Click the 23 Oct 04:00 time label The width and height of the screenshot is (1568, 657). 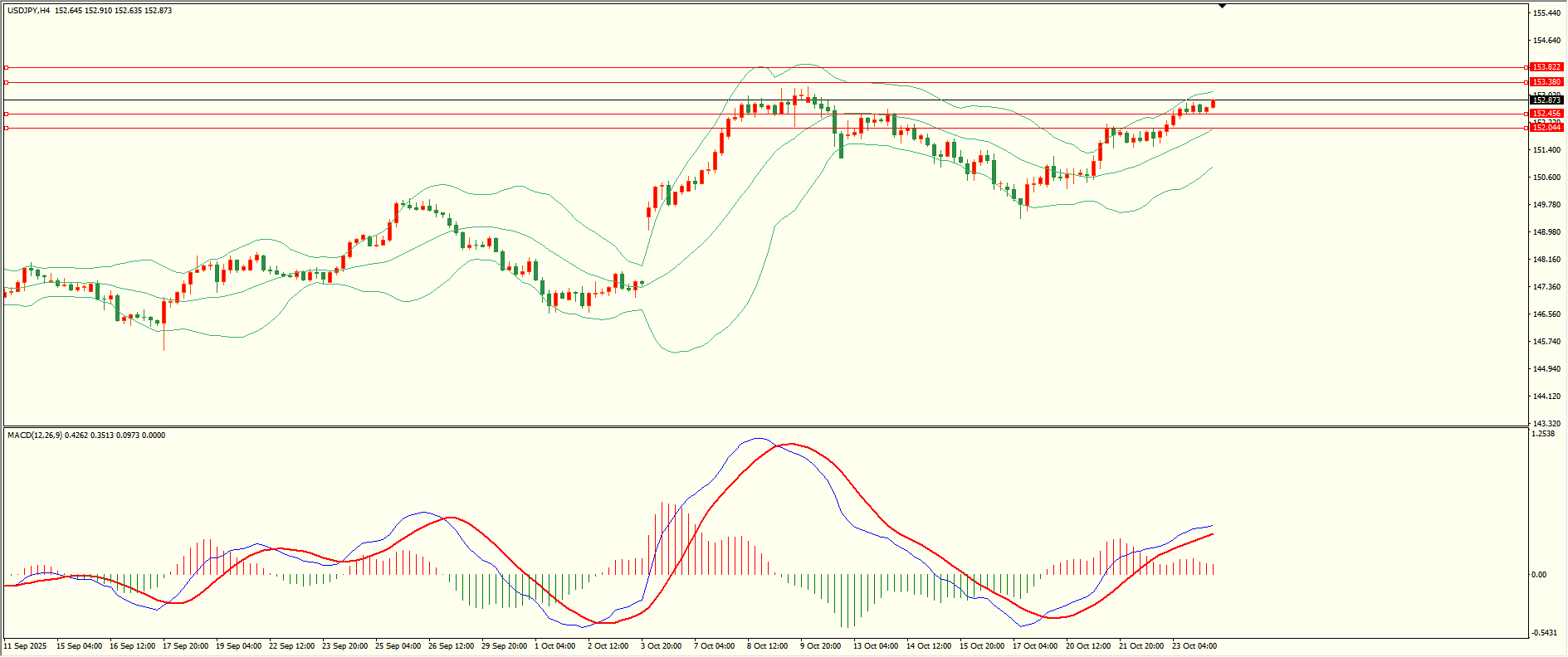pos(1194,646)
